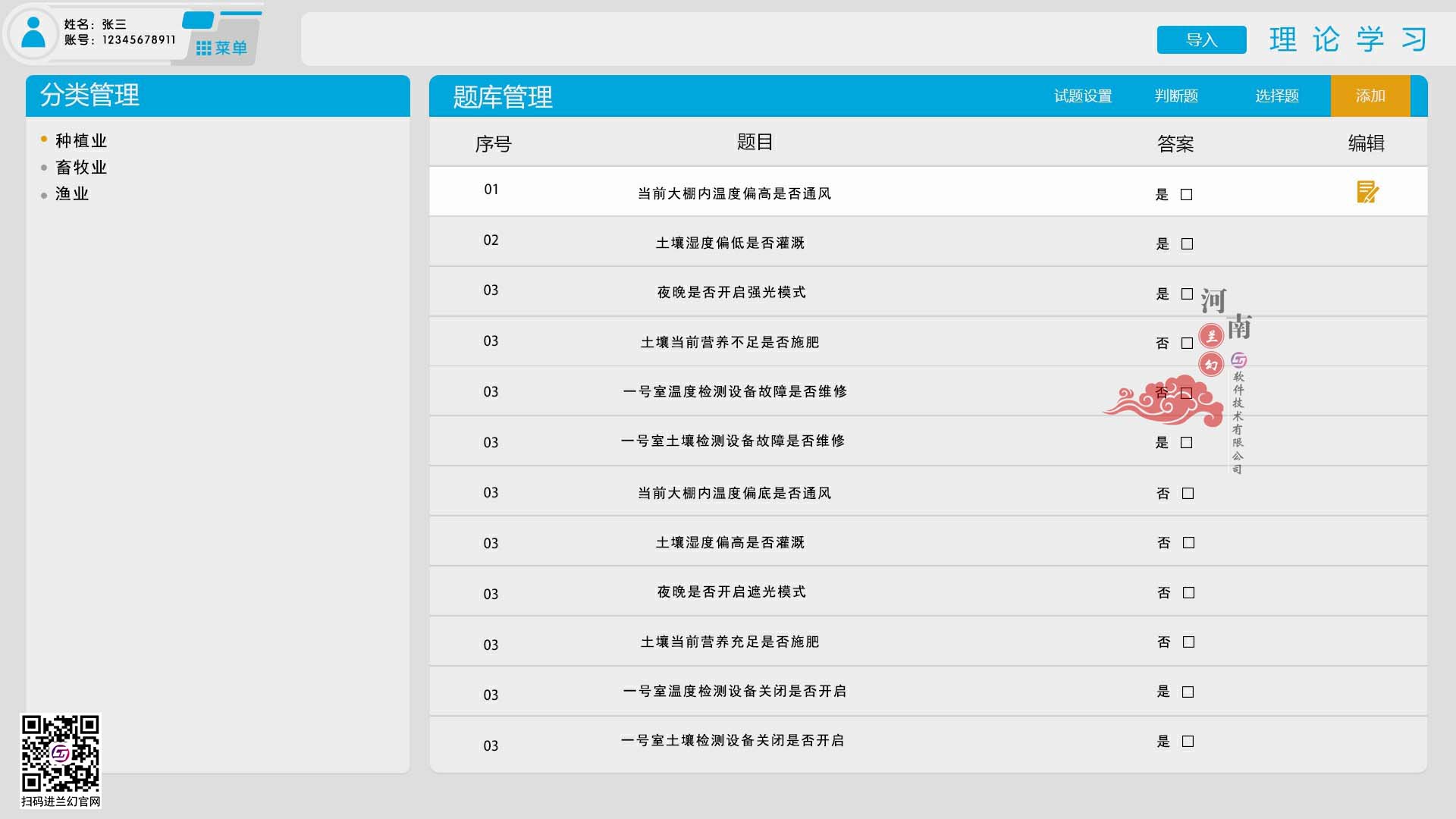Select 种植业 category item
Viewport: 1456px width, 819px height.
80,140
